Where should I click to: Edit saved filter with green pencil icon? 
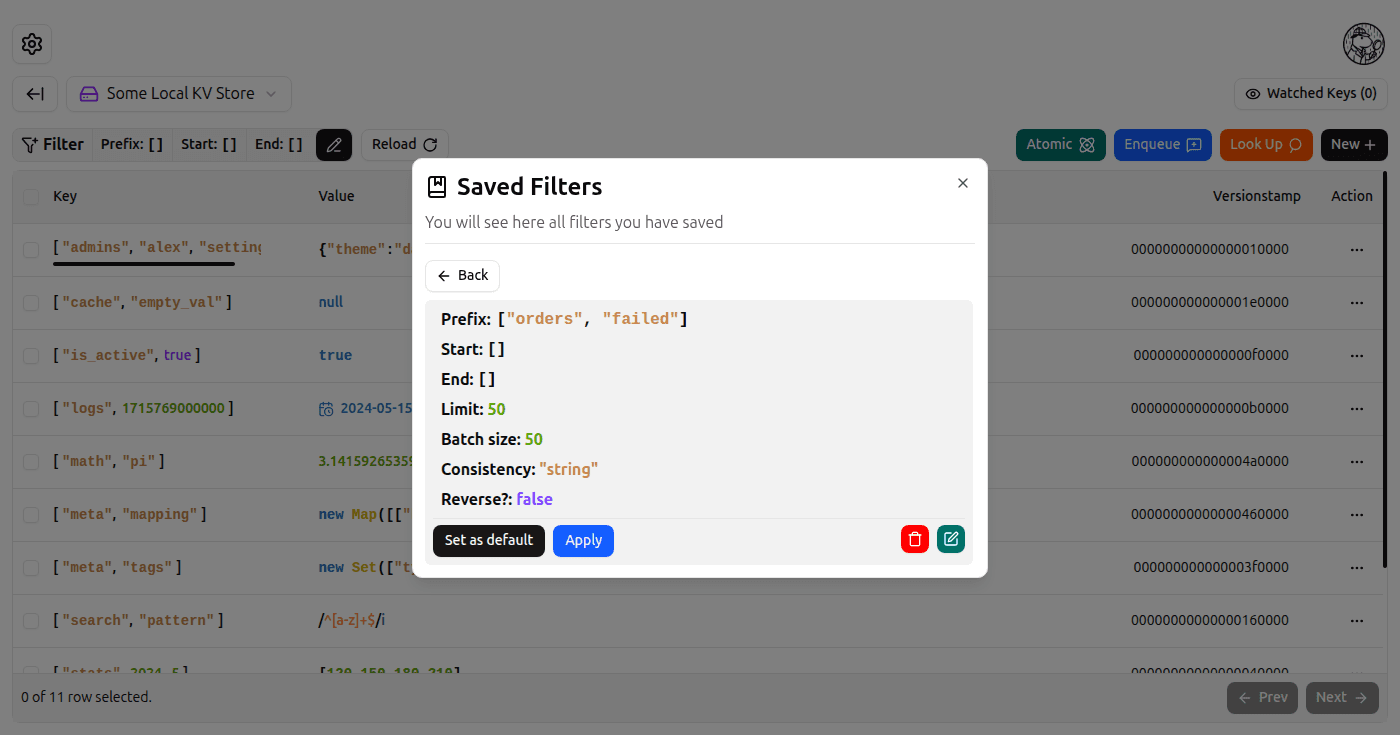[951, 540]
